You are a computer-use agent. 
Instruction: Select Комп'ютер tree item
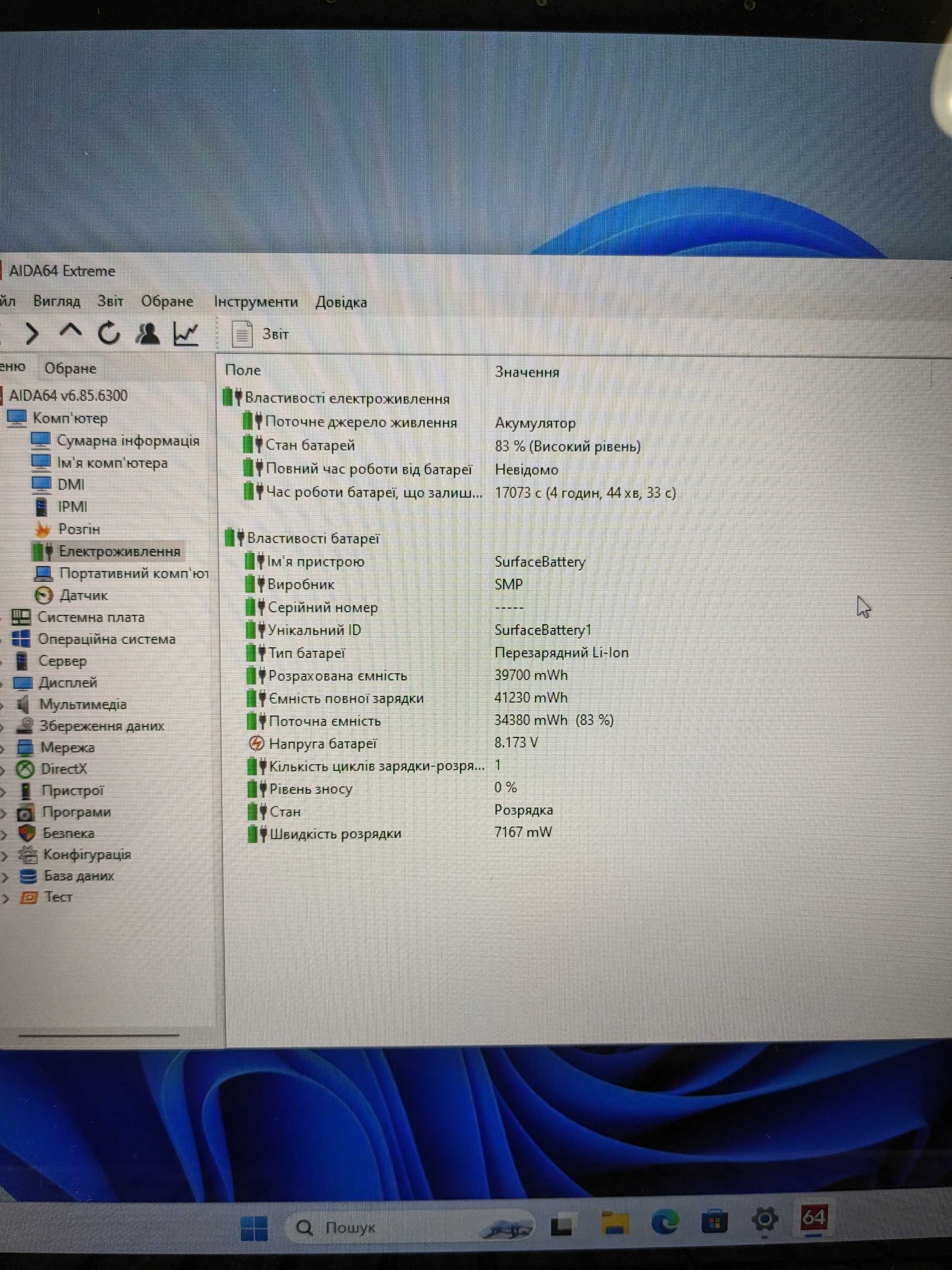click(70, 418)
